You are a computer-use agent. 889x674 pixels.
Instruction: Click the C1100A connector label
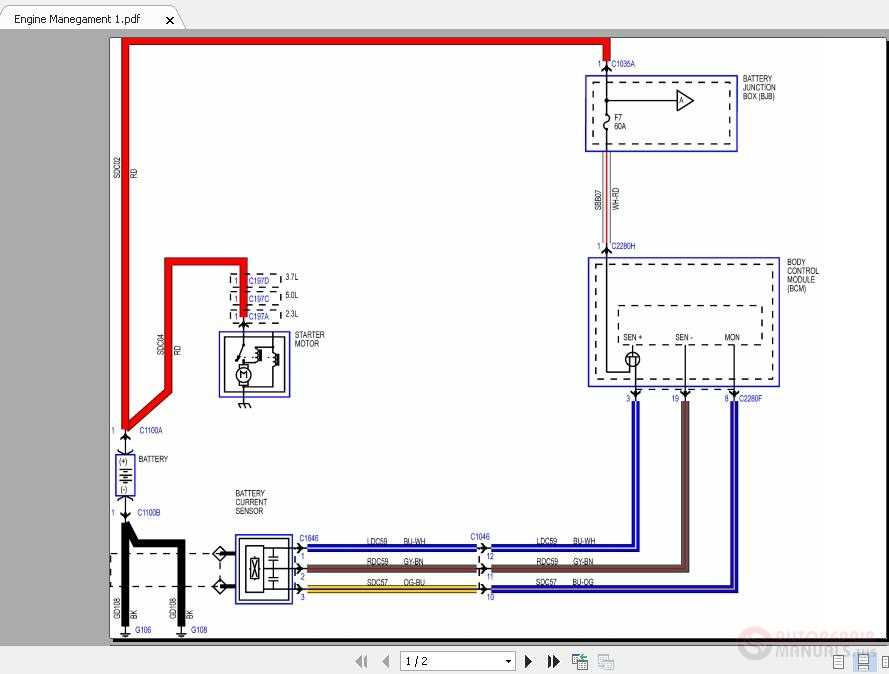point(151,430)
